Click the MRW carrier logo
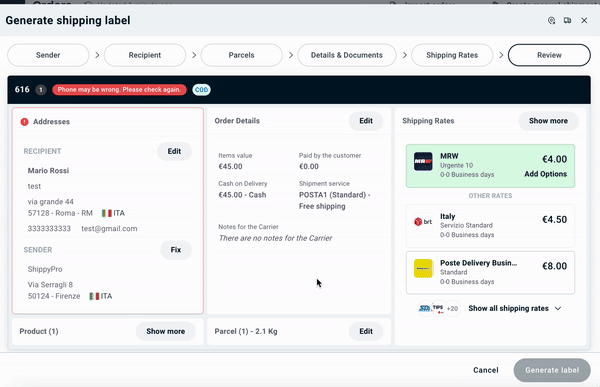The height and width of the screenshot is (387, 600). (x=423, y=162)
